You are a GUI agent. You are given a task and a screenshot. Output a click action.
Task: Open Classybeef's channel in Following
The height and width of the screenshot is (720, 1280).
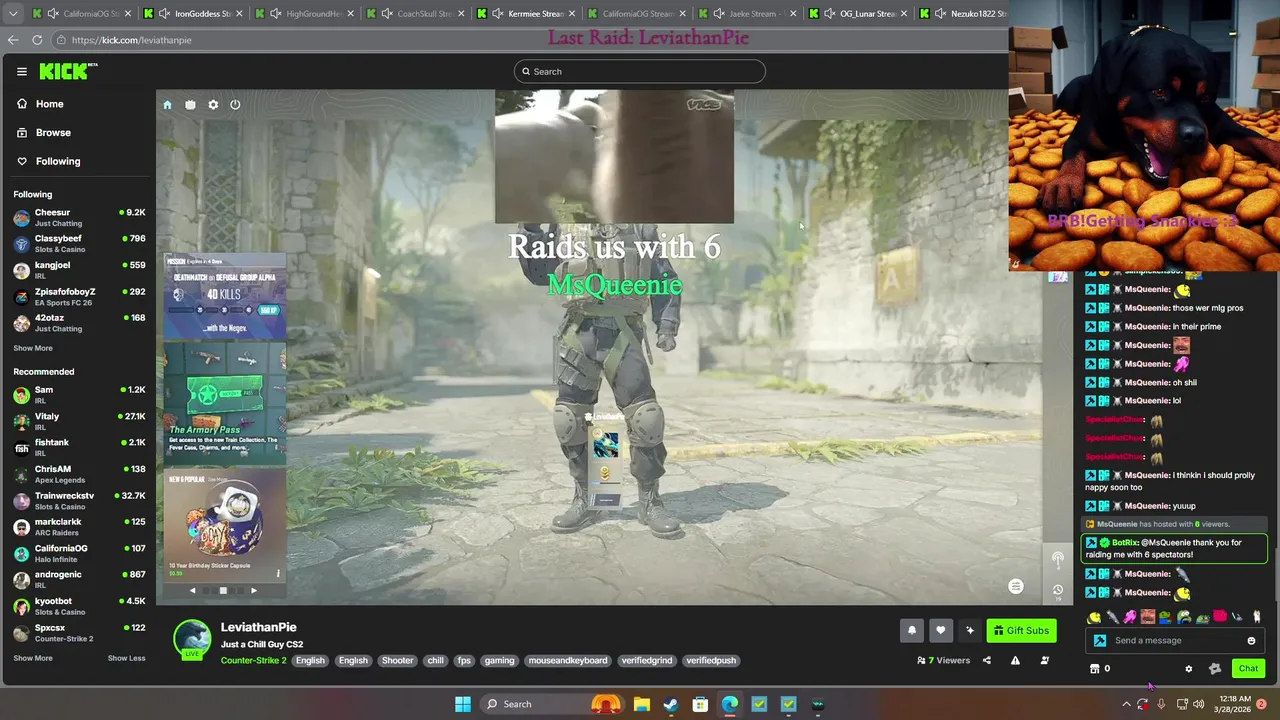coord(79,243)
